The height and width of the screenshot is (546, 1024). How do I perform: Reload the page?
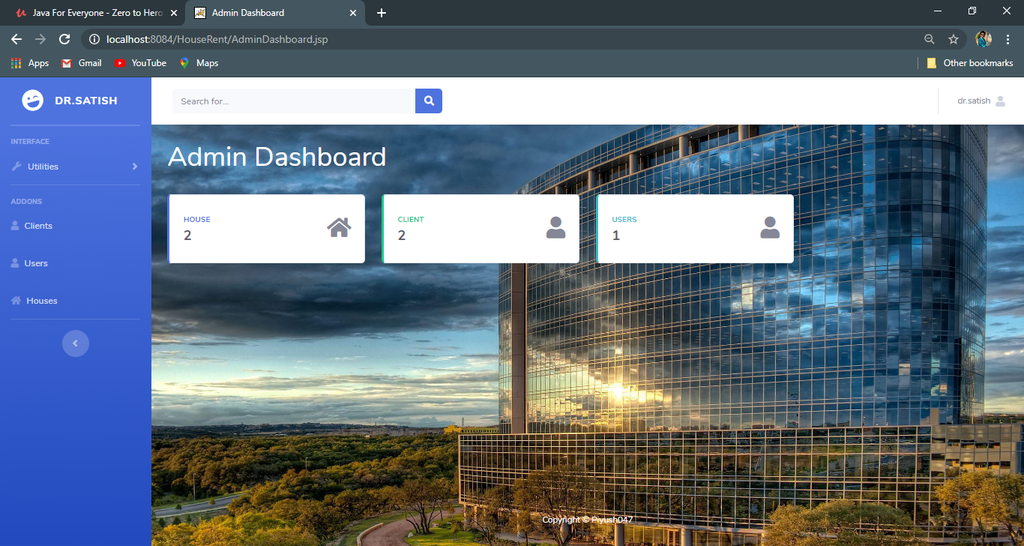click(x=64, y=39)
